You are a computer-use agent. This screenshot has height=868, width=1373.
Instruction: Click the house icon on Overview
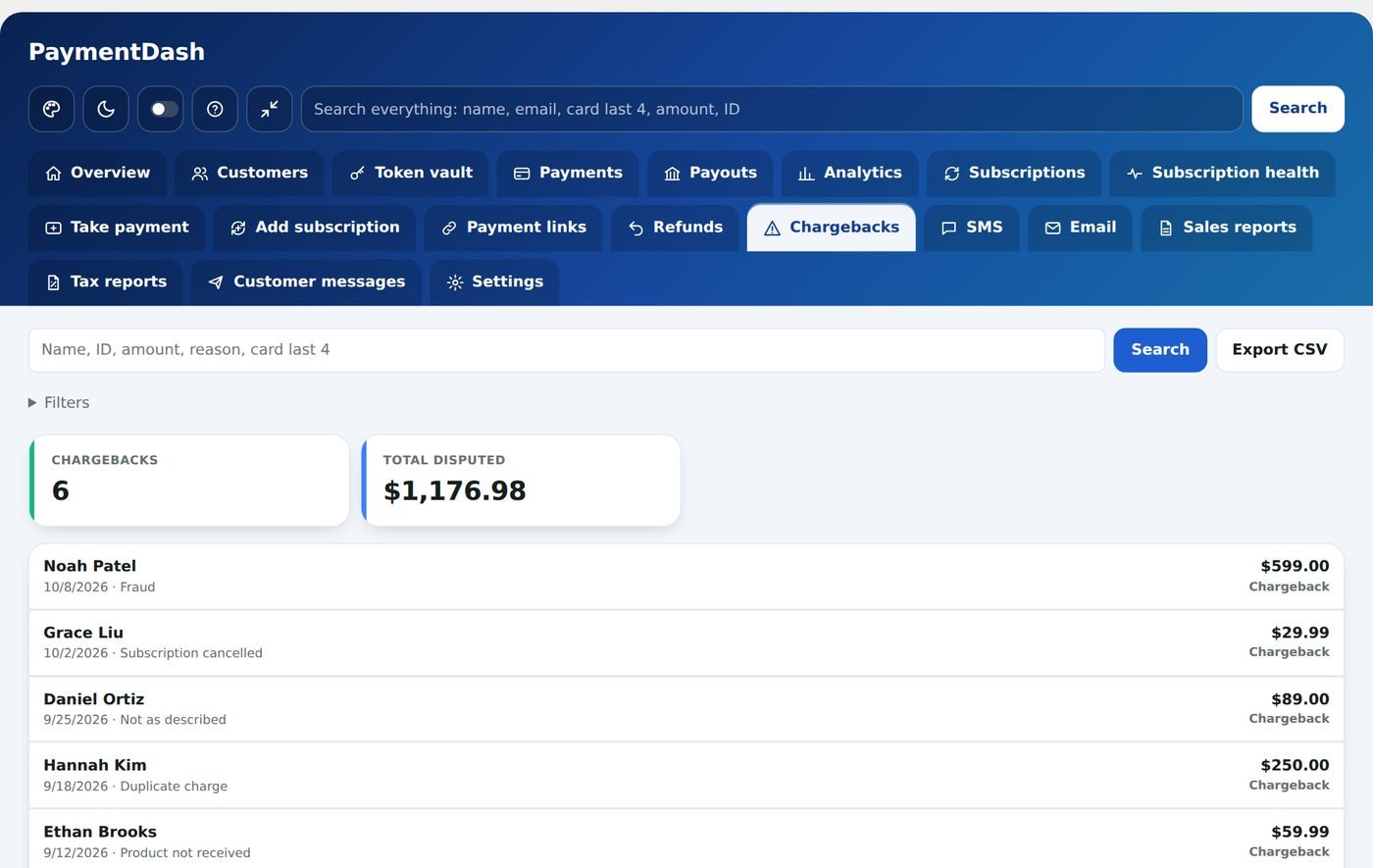tap(54, 174)
